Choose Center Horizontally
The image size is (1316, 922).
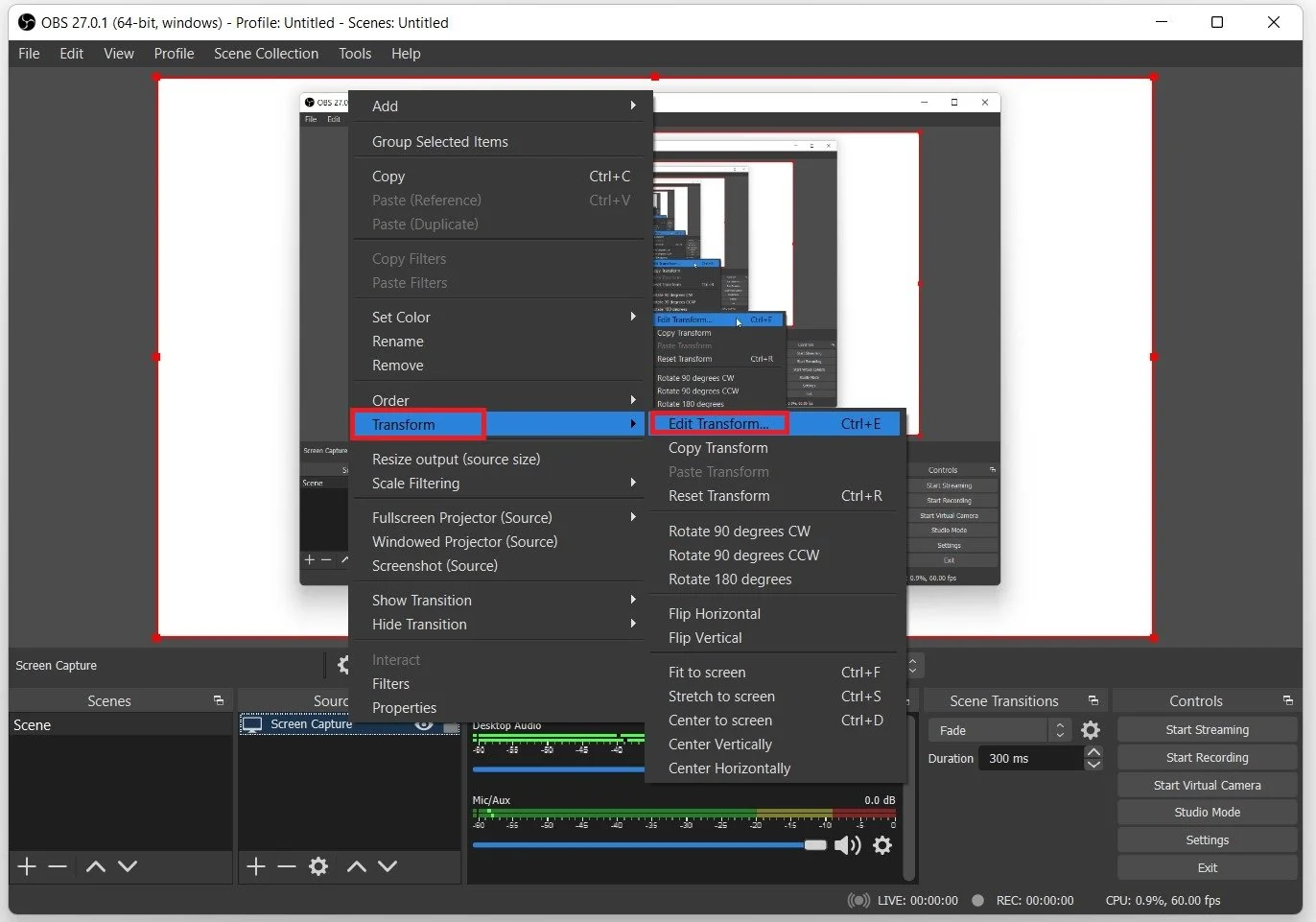pyautogui.click(x=775, y=768)
